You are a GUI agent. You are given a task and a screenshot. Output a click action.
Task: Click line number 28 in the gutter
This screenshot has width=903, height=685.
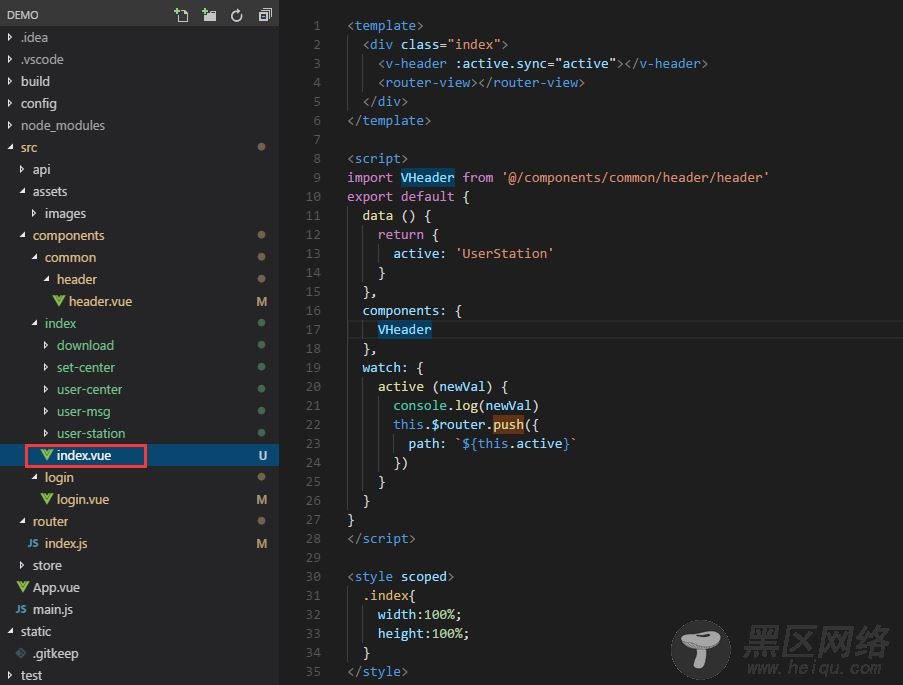313,539
